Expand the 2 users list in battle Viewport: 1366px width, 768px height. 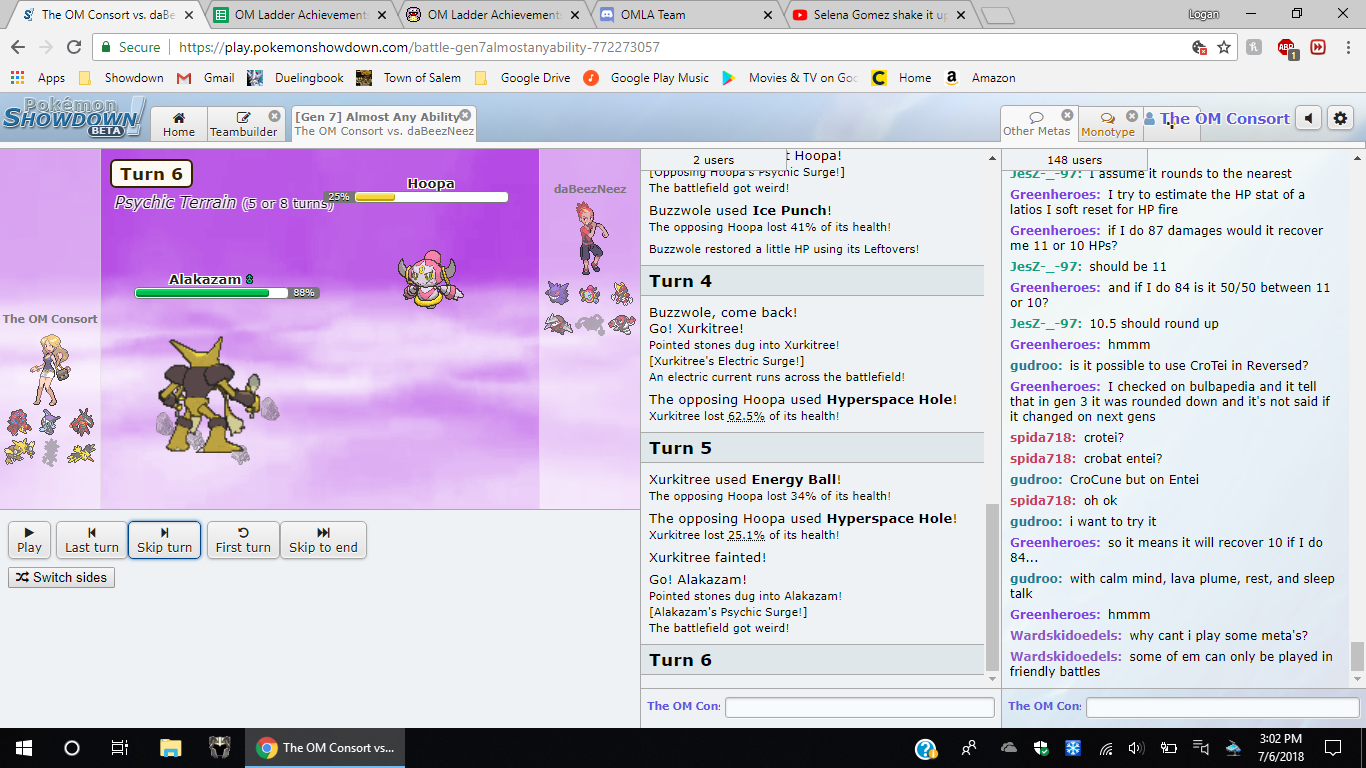point(713,160)
